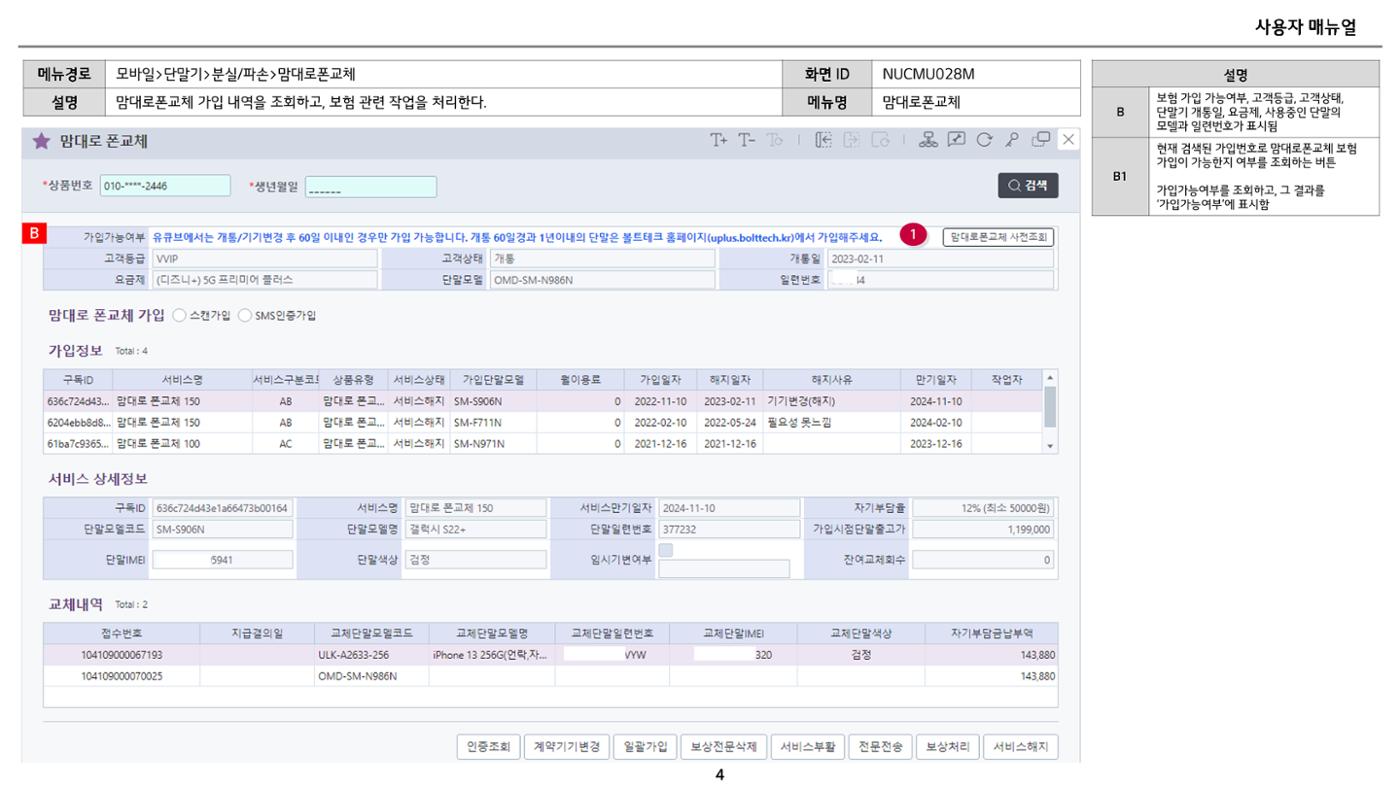This screenshot has width=1400, height=788.
Task: Focus the 상품번호 input field
Action: coord(165,186)
